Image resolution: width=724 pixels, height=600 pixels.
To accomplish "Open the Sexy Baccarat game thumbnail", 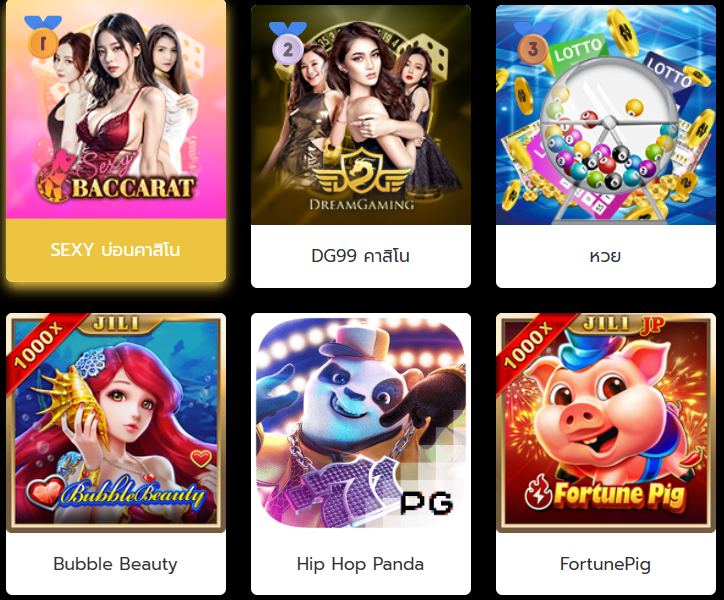I will [x=116, y=109].
